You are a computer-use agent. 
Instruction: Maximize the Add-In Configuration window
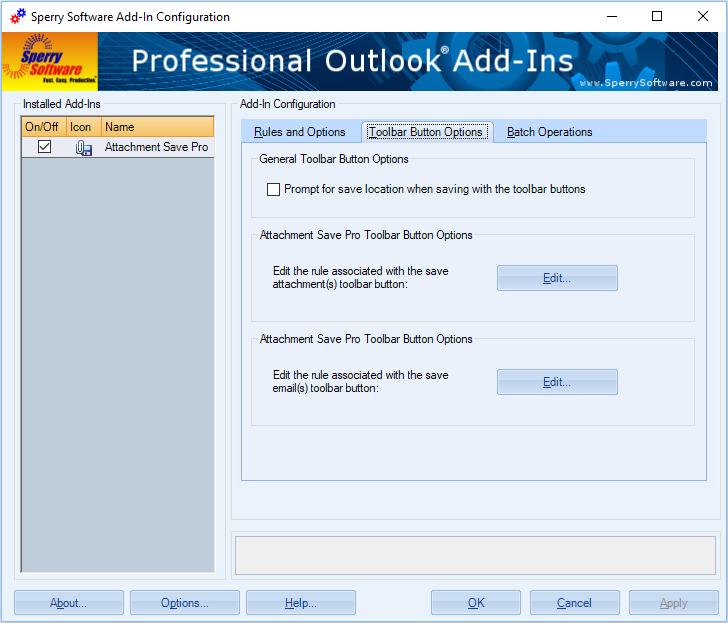click(x=657, y=16)
